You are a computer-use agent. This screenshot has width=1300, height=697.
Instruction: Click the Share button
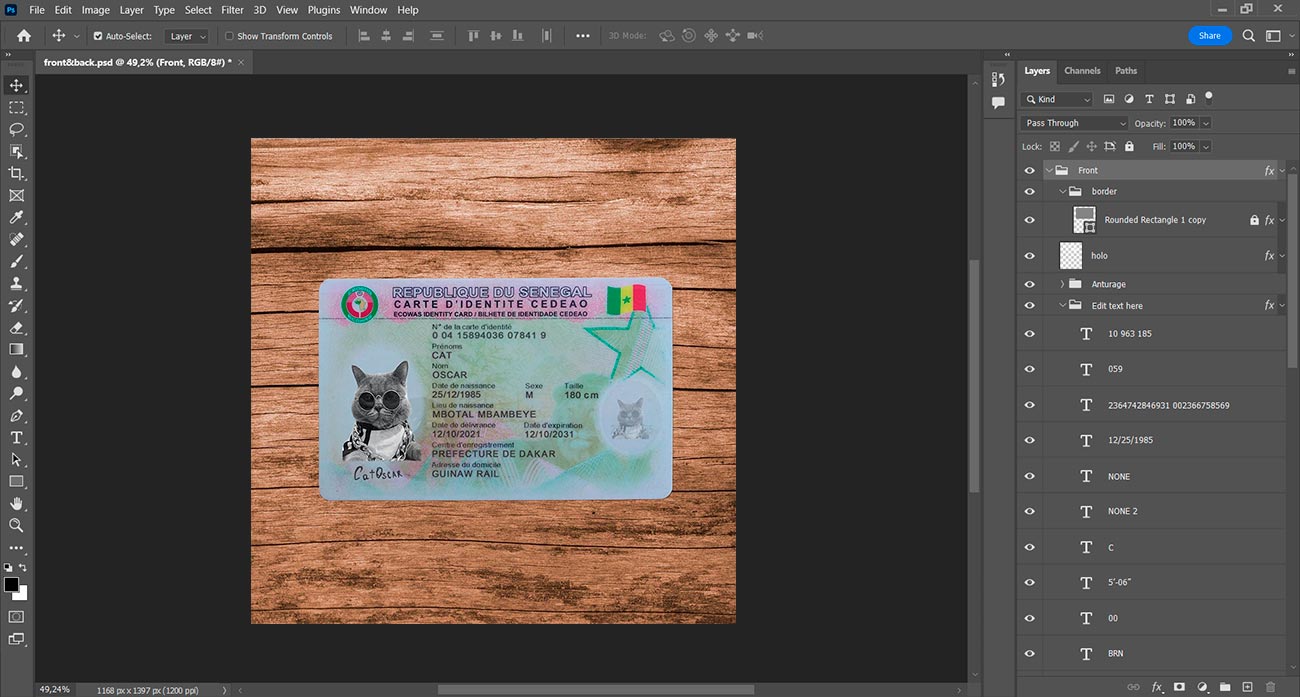tap(1210, 36)
